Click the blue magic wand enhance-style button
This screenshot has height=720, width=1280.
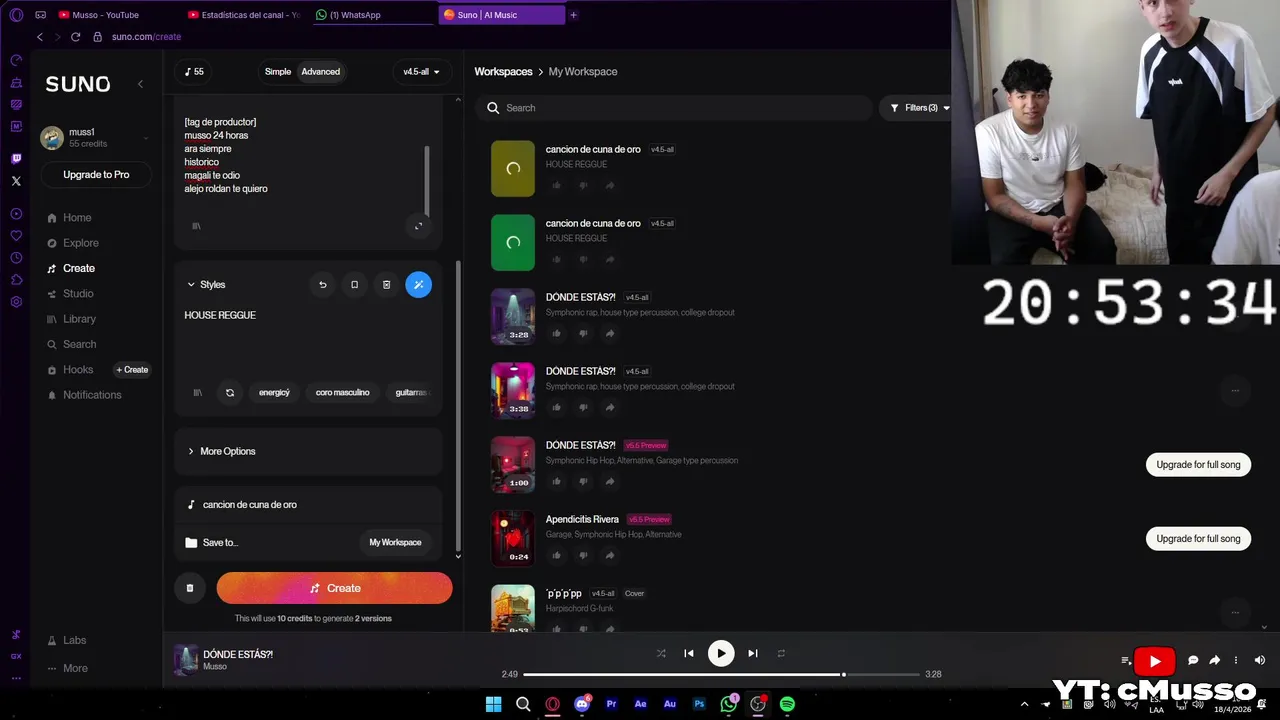[419, 285]
